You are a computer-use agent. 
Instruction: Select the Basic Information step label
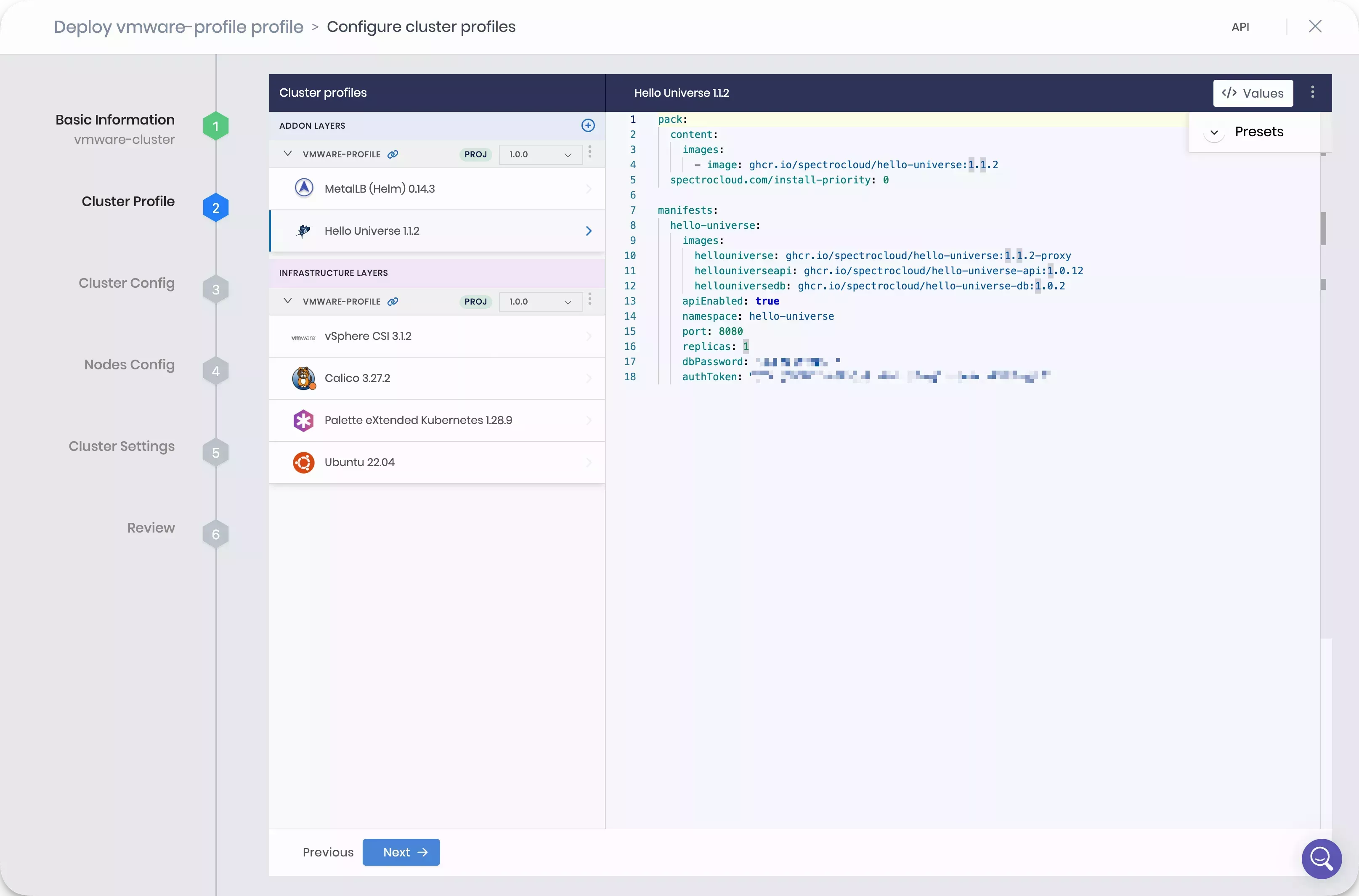115,120
